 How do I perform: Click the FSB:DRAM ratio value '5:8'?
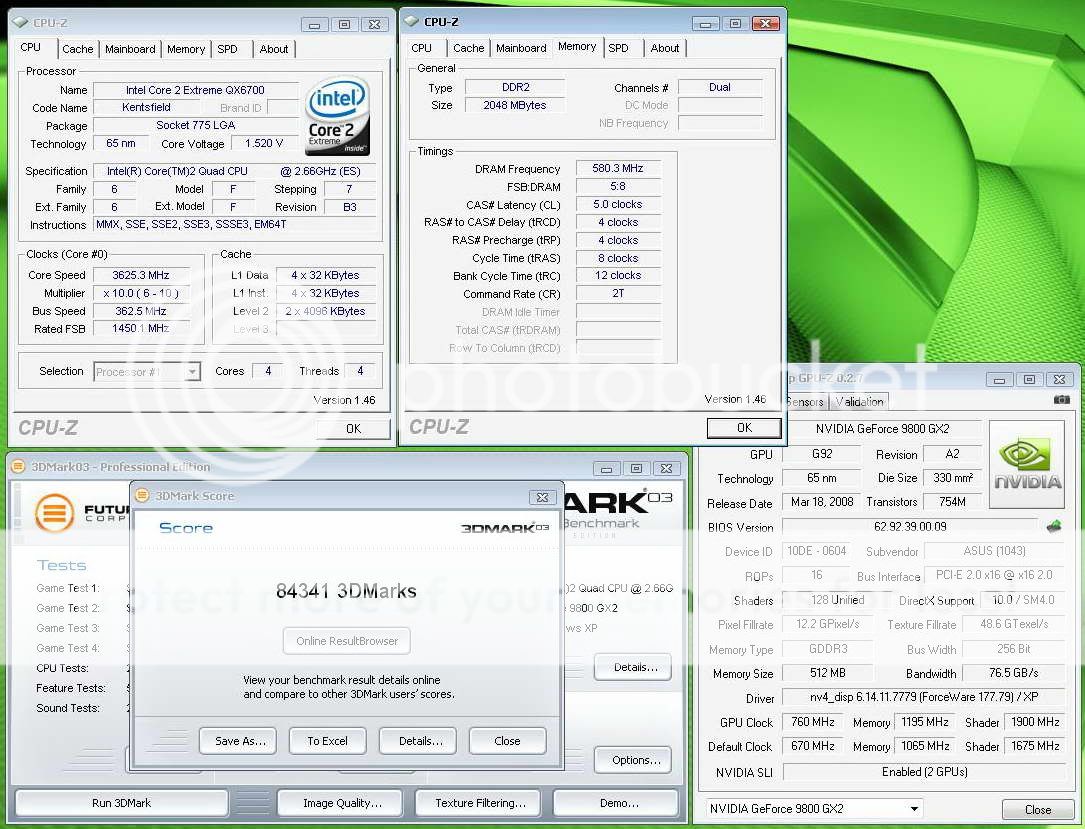[x=618, y=186]
